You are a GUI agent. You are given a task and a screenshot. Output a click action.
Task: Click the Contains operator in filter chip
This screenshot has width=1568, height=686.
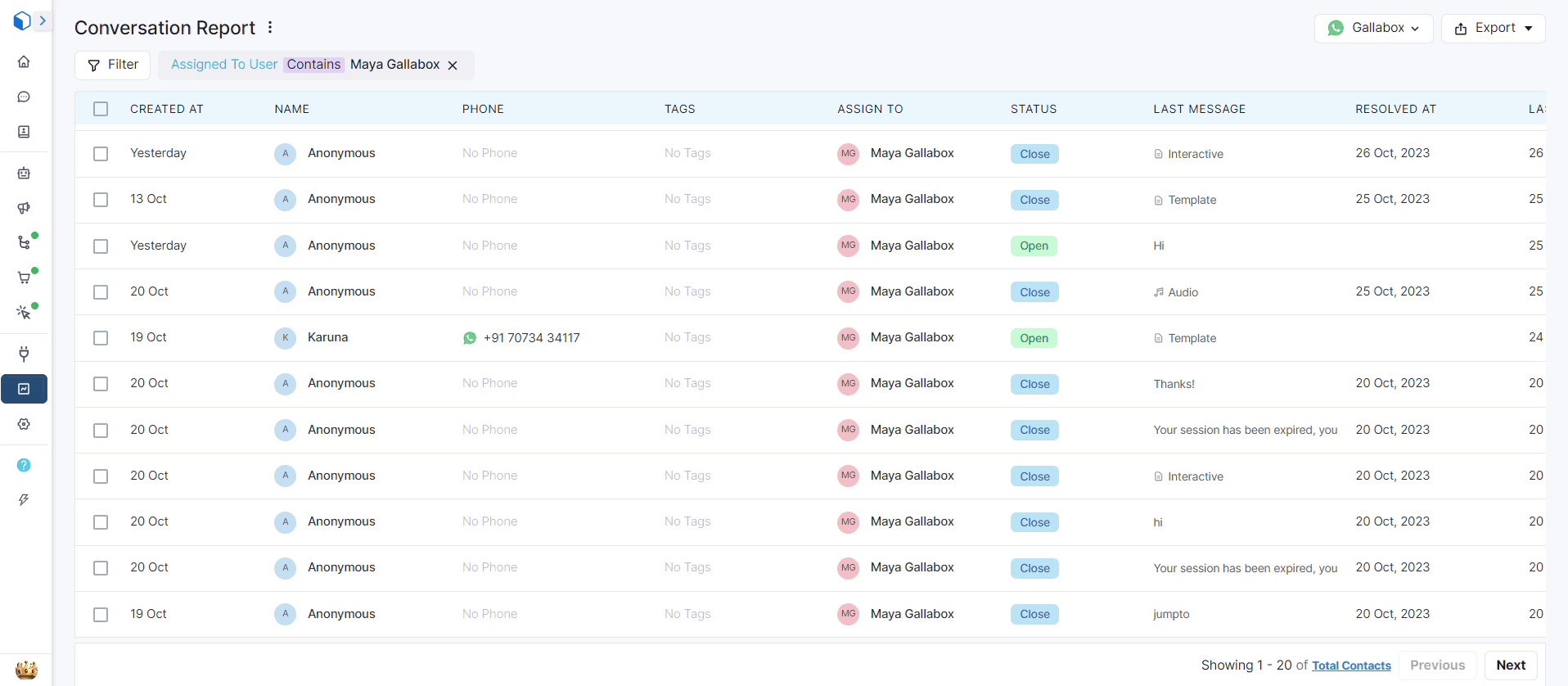(x=313, y=65)
